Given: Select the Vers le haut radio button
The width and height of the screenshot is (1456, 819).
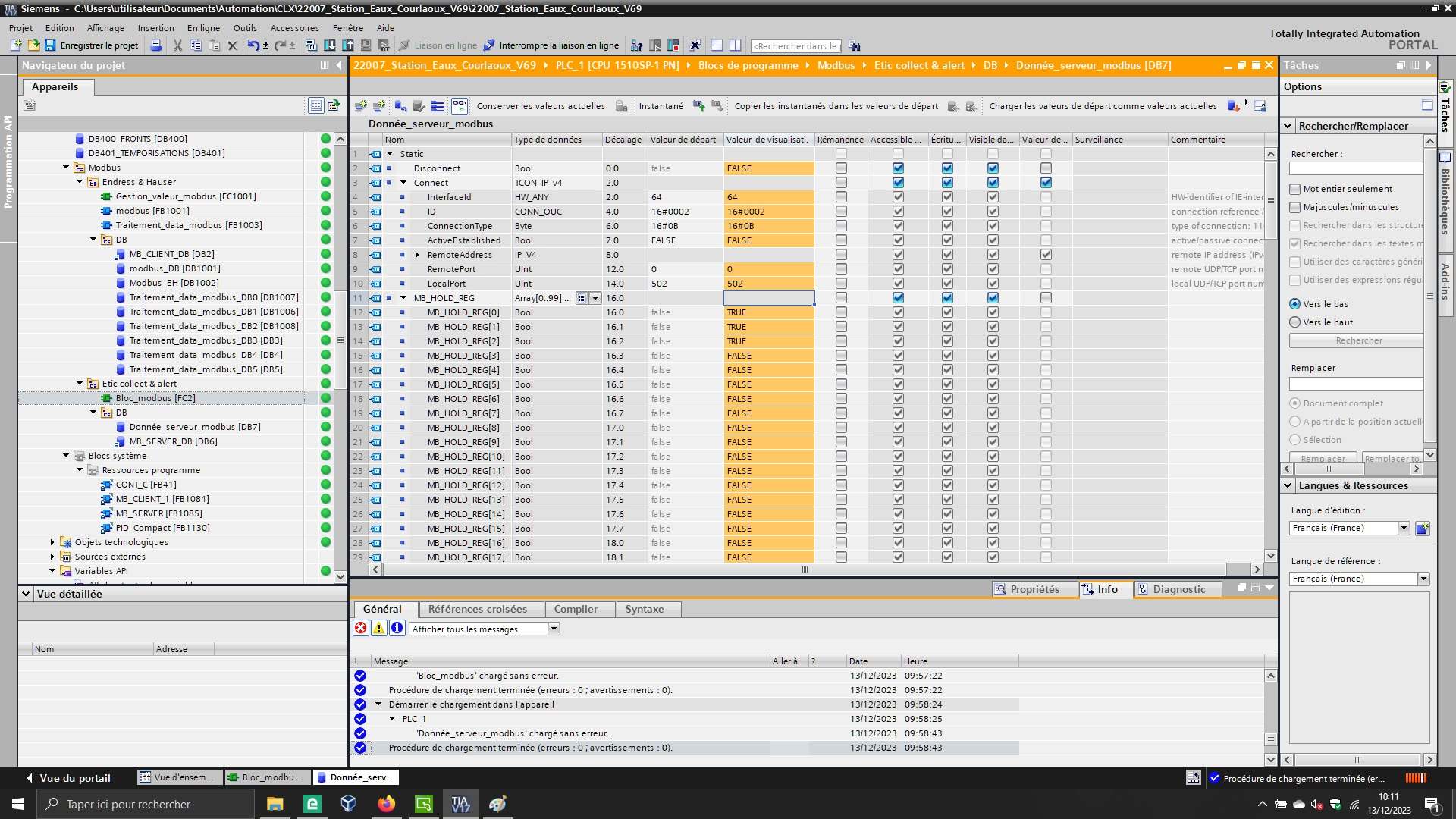Looking at the screenshot, I should pos(1294,322).
